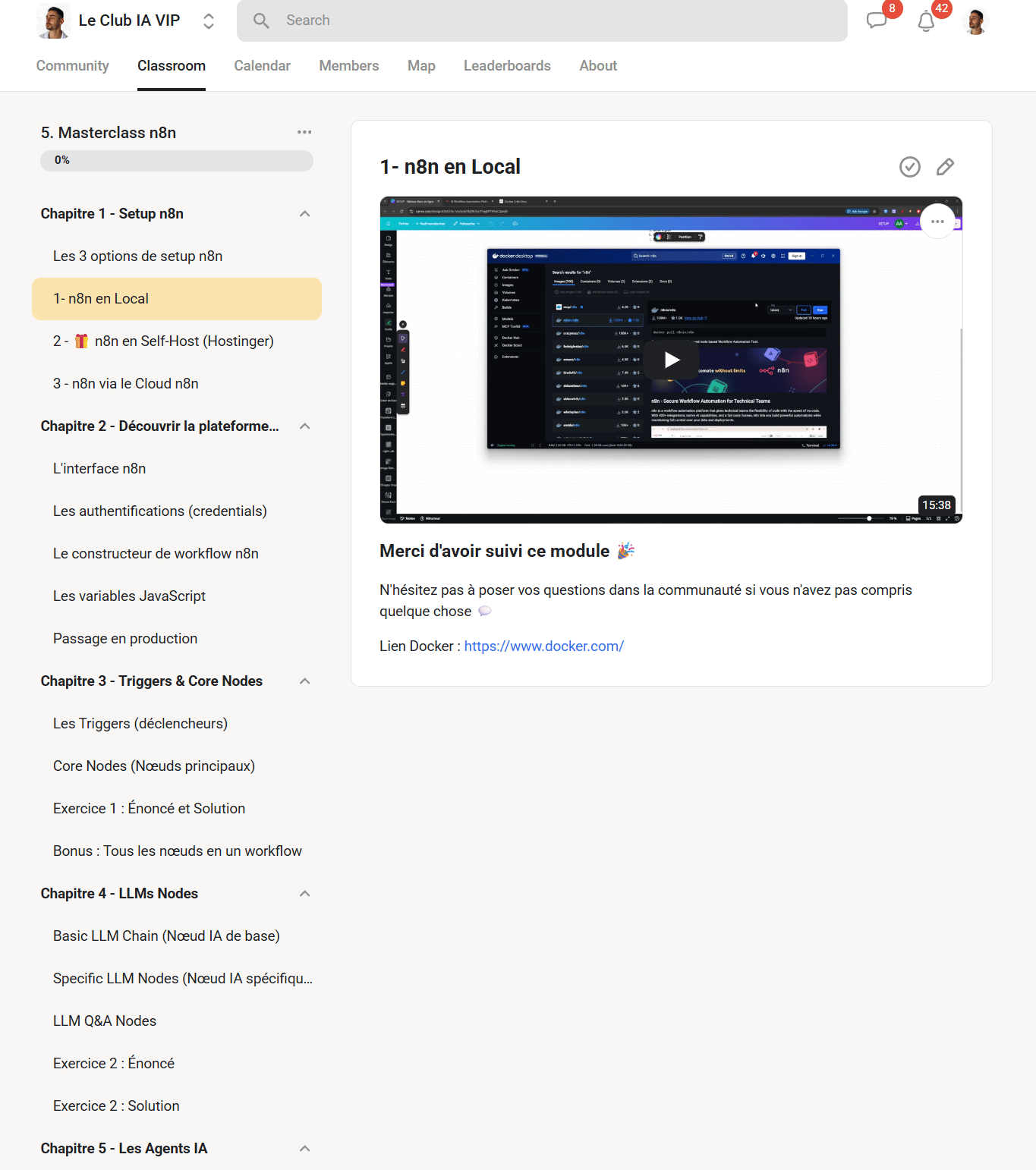Select the Classroom tab

[172, 66]
